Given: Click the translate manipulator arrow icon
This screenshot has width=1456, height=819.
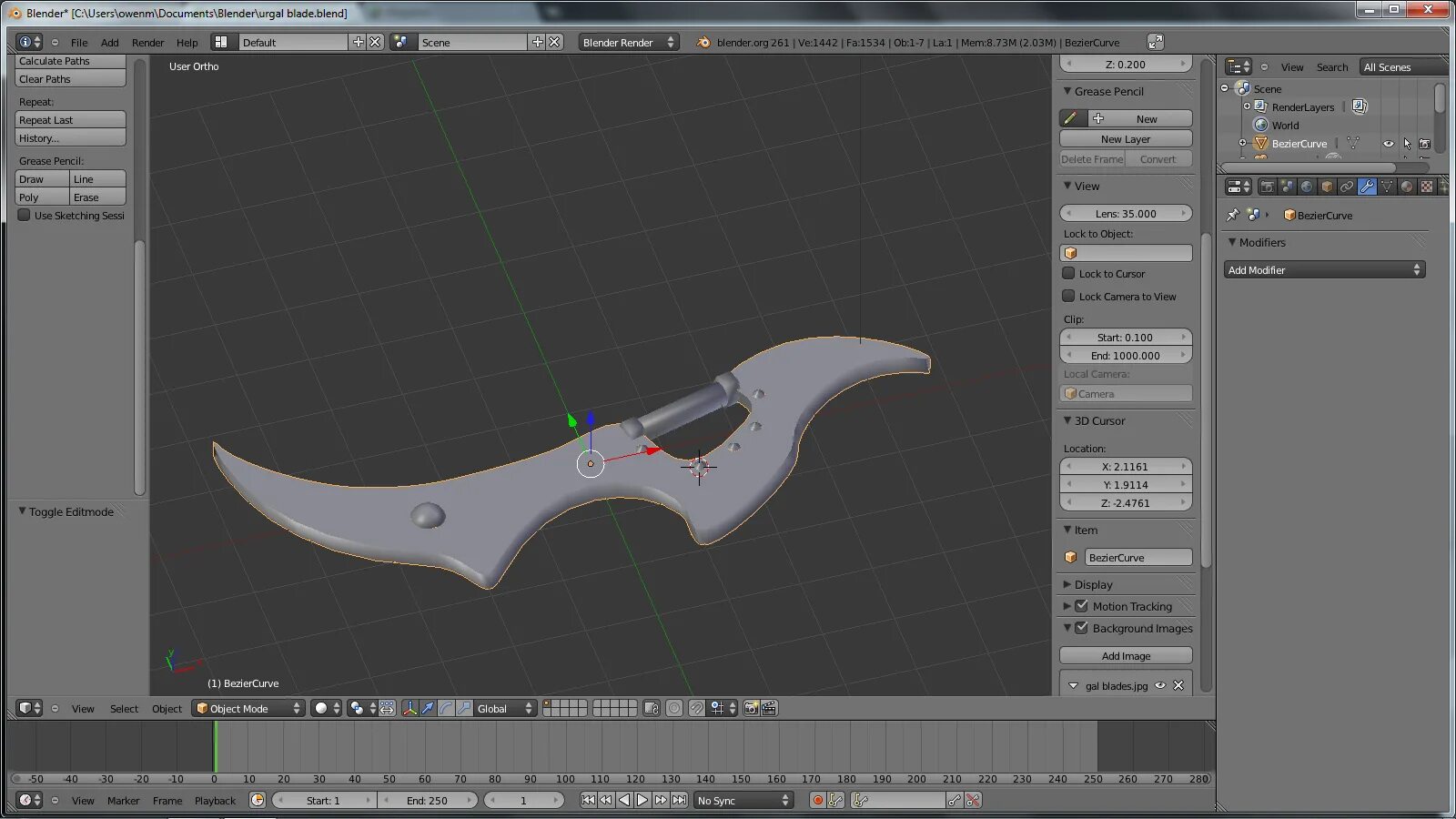Looking at the screenshot, I should click(428, 708).
